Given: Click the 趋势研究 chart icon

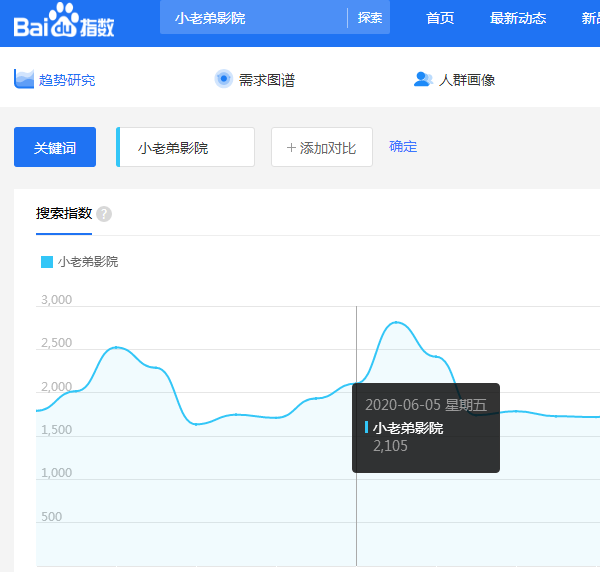Looking at the screenshot, I should click(24, 79).
